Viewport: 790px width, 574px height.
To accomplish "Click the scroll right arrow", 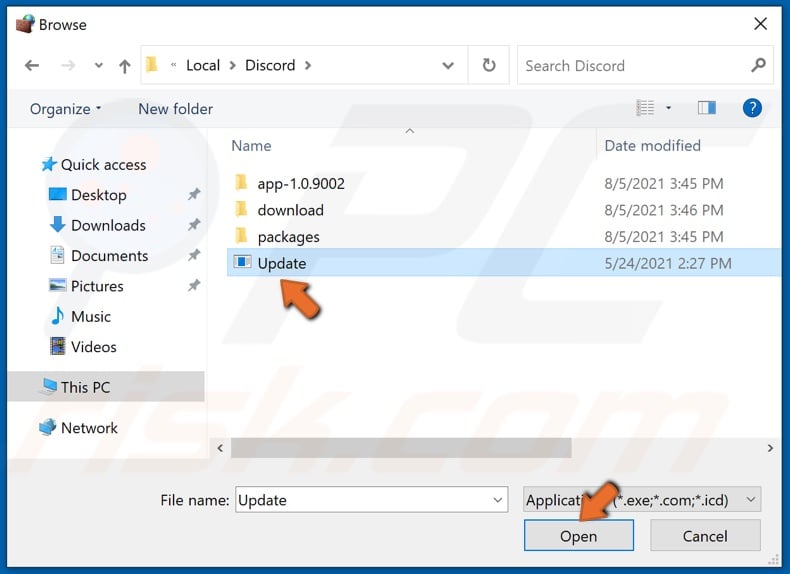I will (x=770, y=448).
